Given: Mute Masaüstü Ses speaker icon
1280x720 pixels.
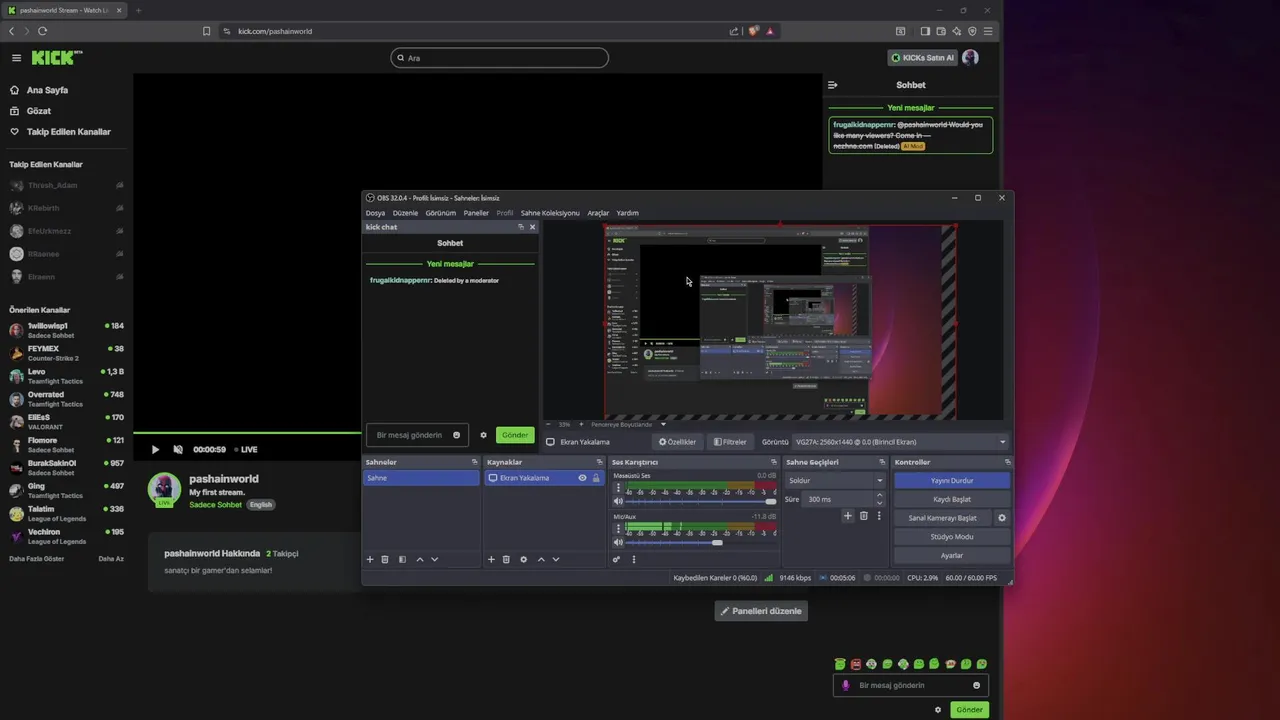Looking at the screenshot, I should [618, 502].
